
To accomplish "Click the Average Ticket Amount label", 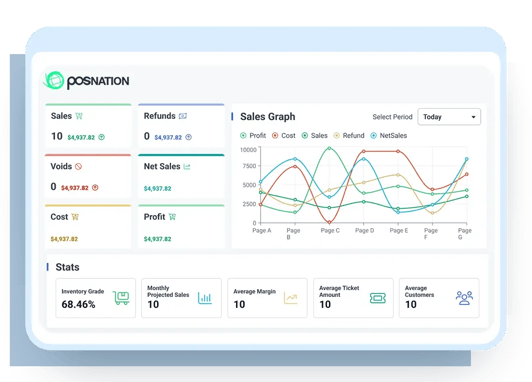I will click(x=339, y=291).
